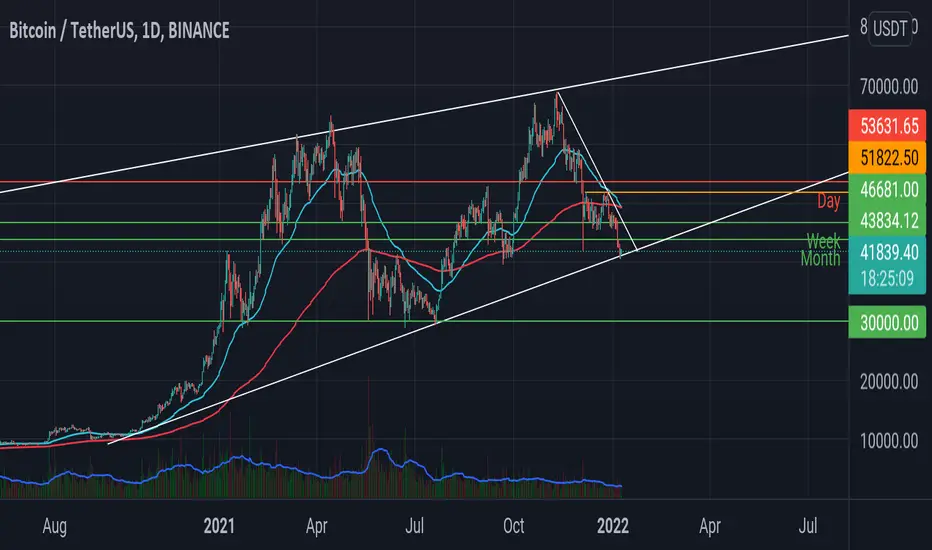932x550 pixels.
Task: Click the countdown timer 18:25:09
Action: pyautogui.click(x=889, y=278)
